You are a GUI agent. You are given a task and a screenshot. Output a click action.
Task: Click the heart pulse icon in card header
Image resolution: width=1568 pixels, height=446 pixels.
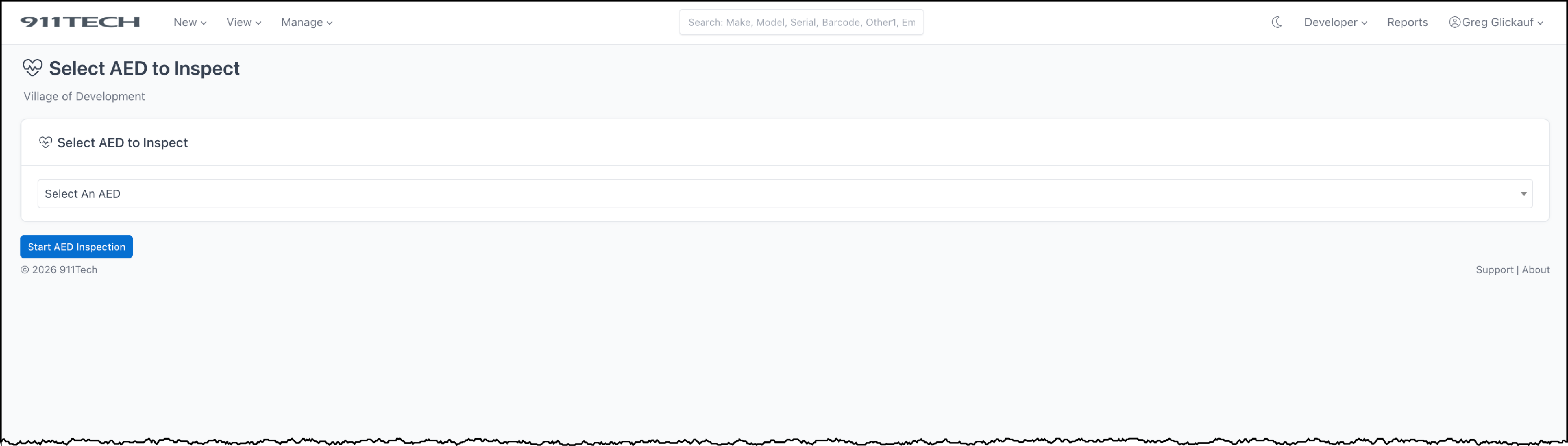pos(45,142)
